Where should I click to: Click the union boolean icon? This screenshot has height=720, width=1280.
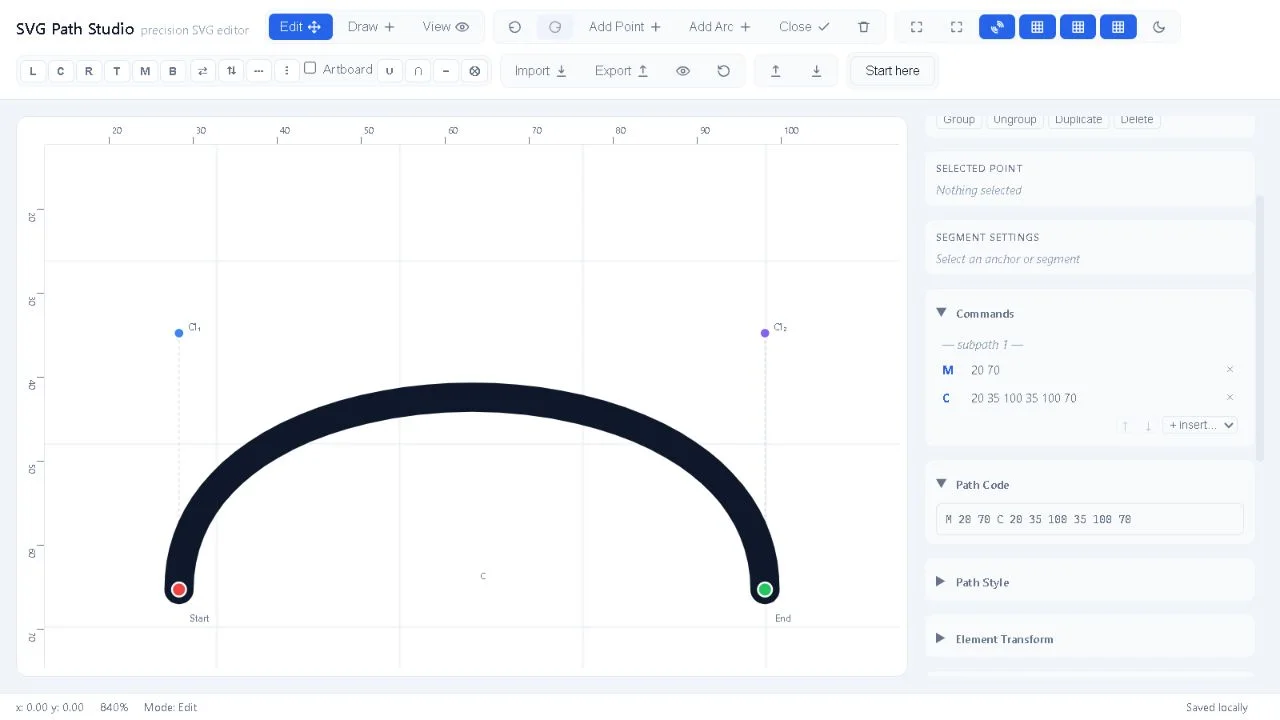coord(389,71)
